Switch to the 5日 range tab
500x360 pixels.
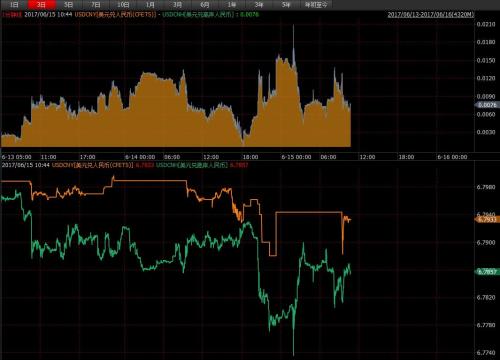pyautogui.click(x=69, y=5)
